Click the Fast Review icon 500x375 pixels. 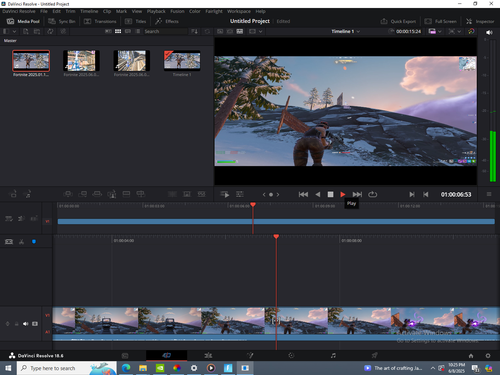click(225, 194)
